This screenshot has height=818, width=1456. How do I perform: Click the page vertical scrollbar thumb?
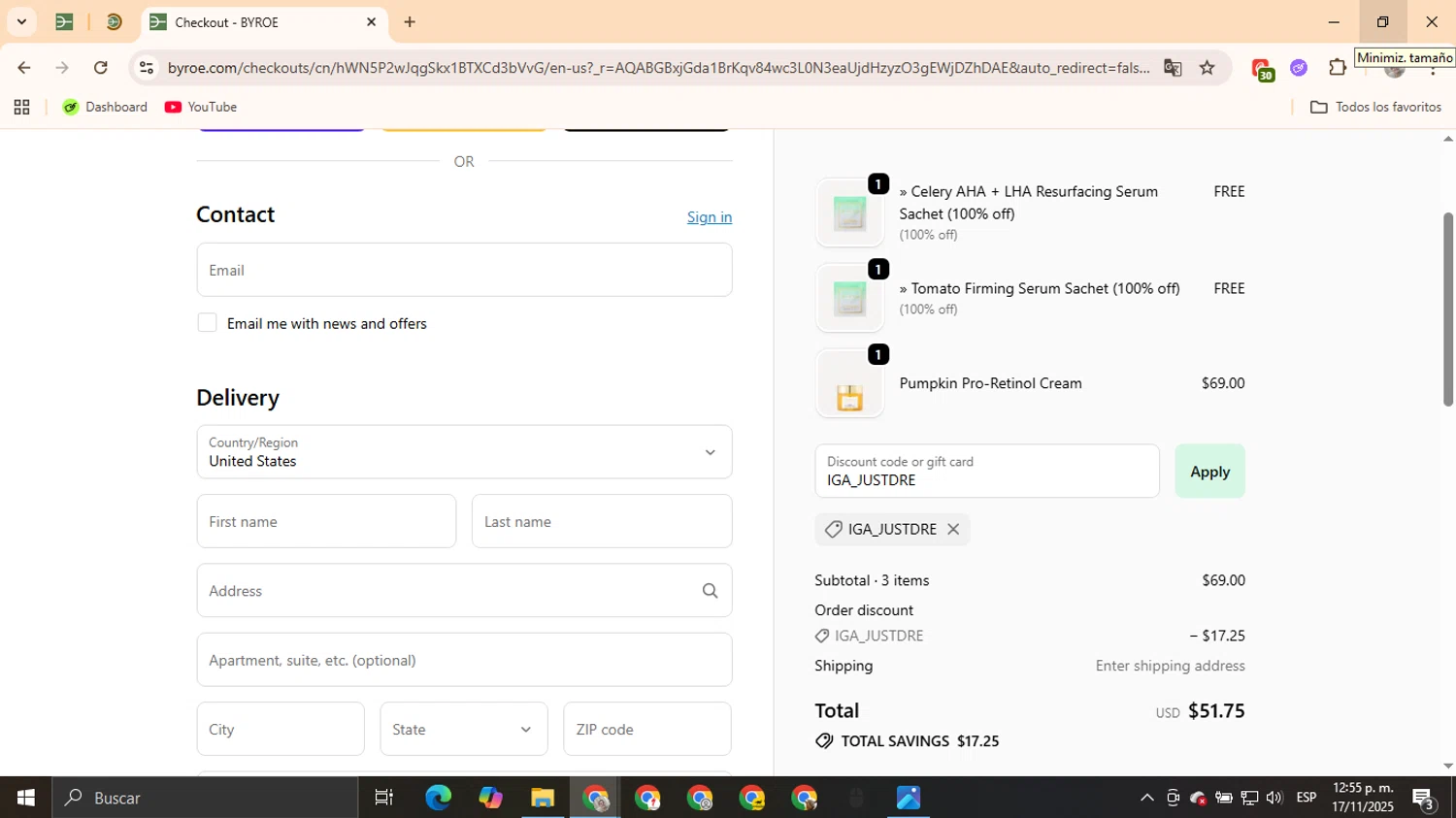(x=1448, y=309)
